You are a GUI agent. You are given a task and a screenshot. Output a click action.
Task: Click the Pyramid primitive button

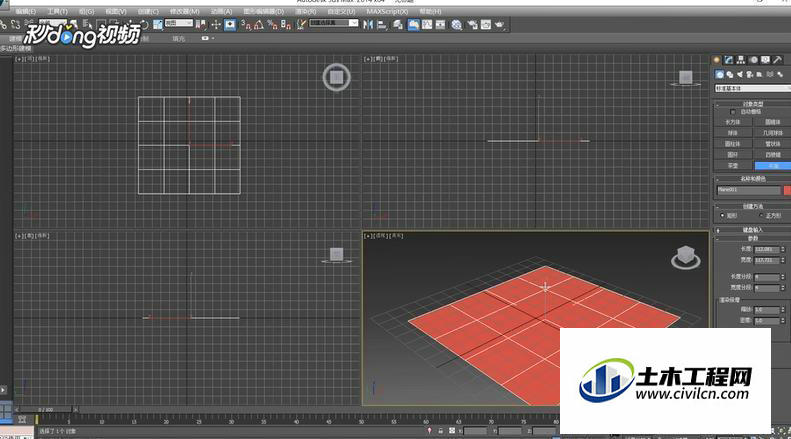[x=772, y=155]
